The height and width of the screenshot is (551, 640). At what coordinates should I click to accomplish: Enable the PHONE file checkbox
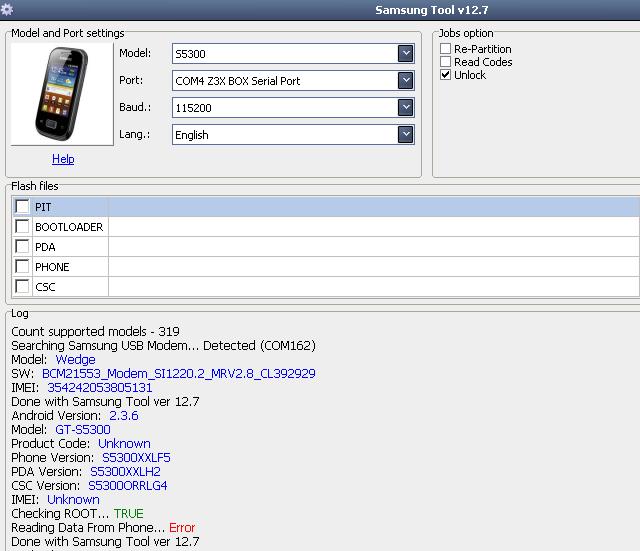coord(22,267)
